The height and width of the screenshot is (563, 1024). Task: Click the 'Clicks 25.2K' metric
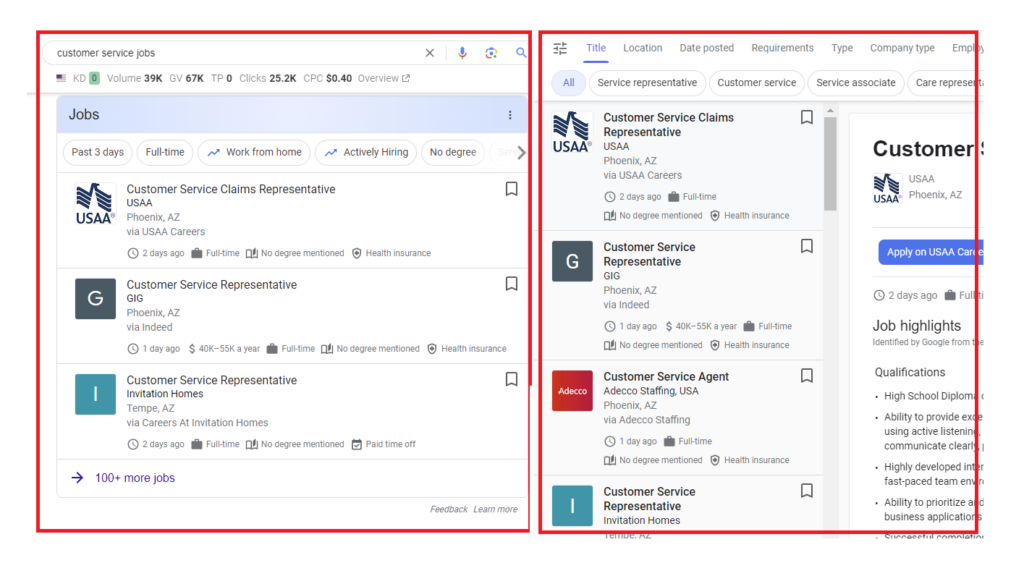point(267,78)
